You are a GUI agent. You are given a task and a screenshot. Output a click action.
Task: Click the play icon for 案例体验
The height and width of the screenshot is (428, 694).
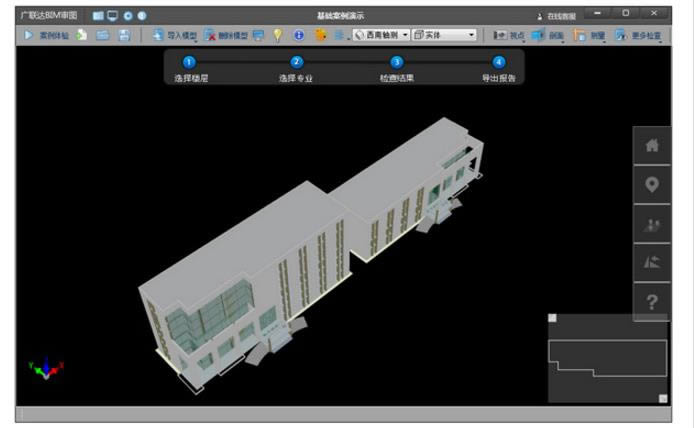(29, 35)
